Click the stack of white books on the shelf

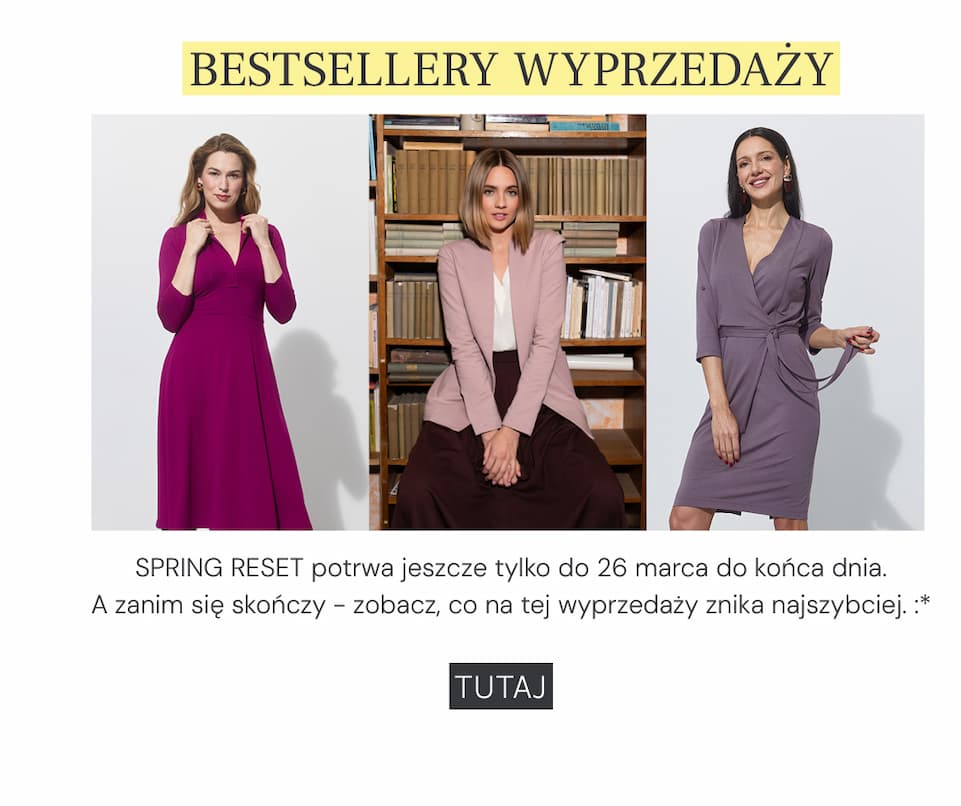tap(602, 305)
